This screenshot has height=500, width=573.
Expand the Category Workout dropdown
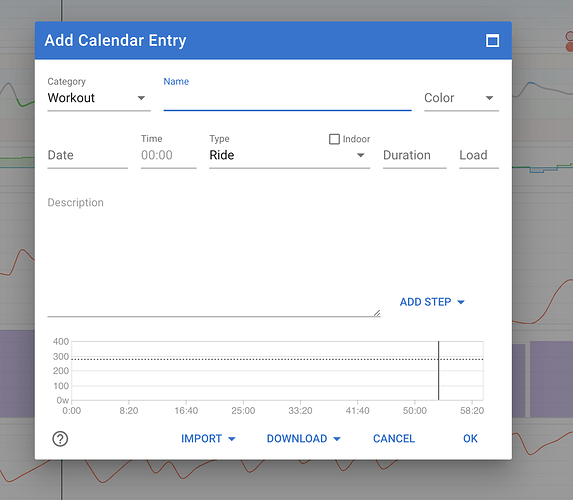[99, 98]
